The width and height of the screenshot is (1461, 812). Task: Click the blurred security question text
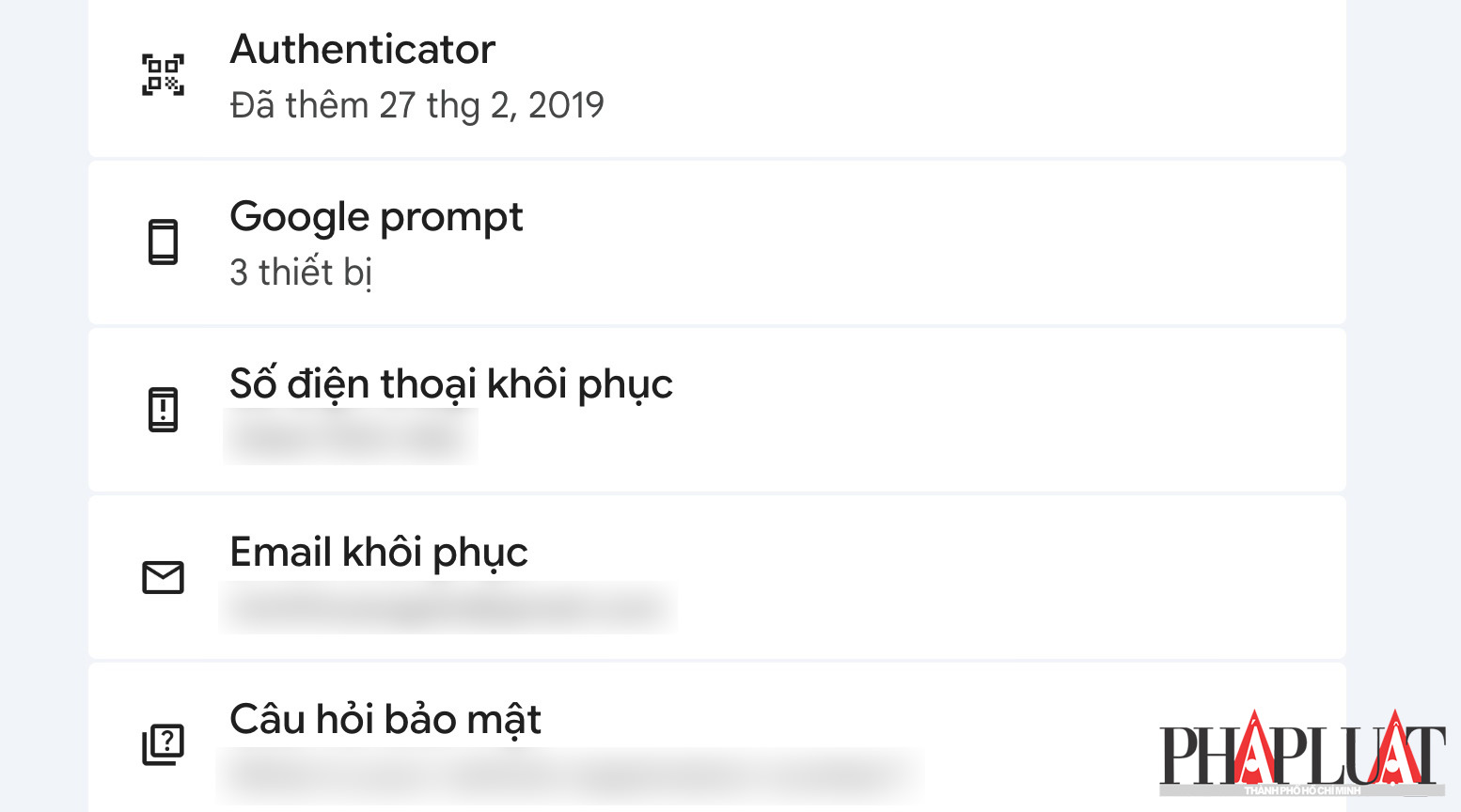569,775
